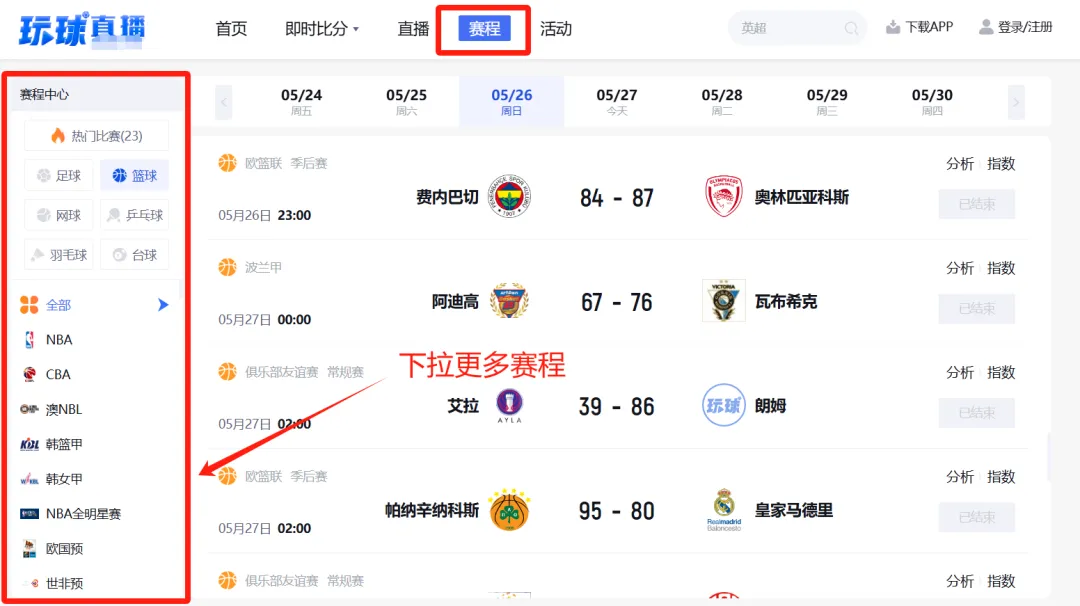Click the Olympiacos team logo
The width and height of the screenshot is (1080, 606).
(723, 196)
